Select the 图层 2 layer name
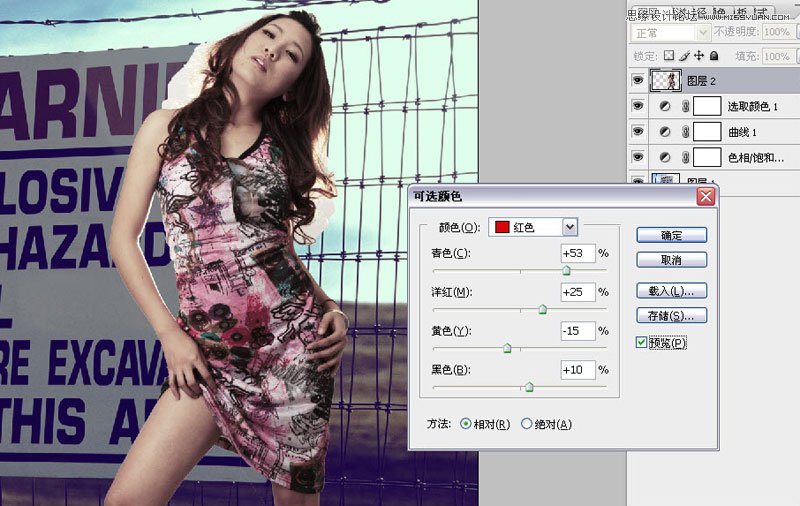Screen dimensions: 800x506 tap(702, 81)
